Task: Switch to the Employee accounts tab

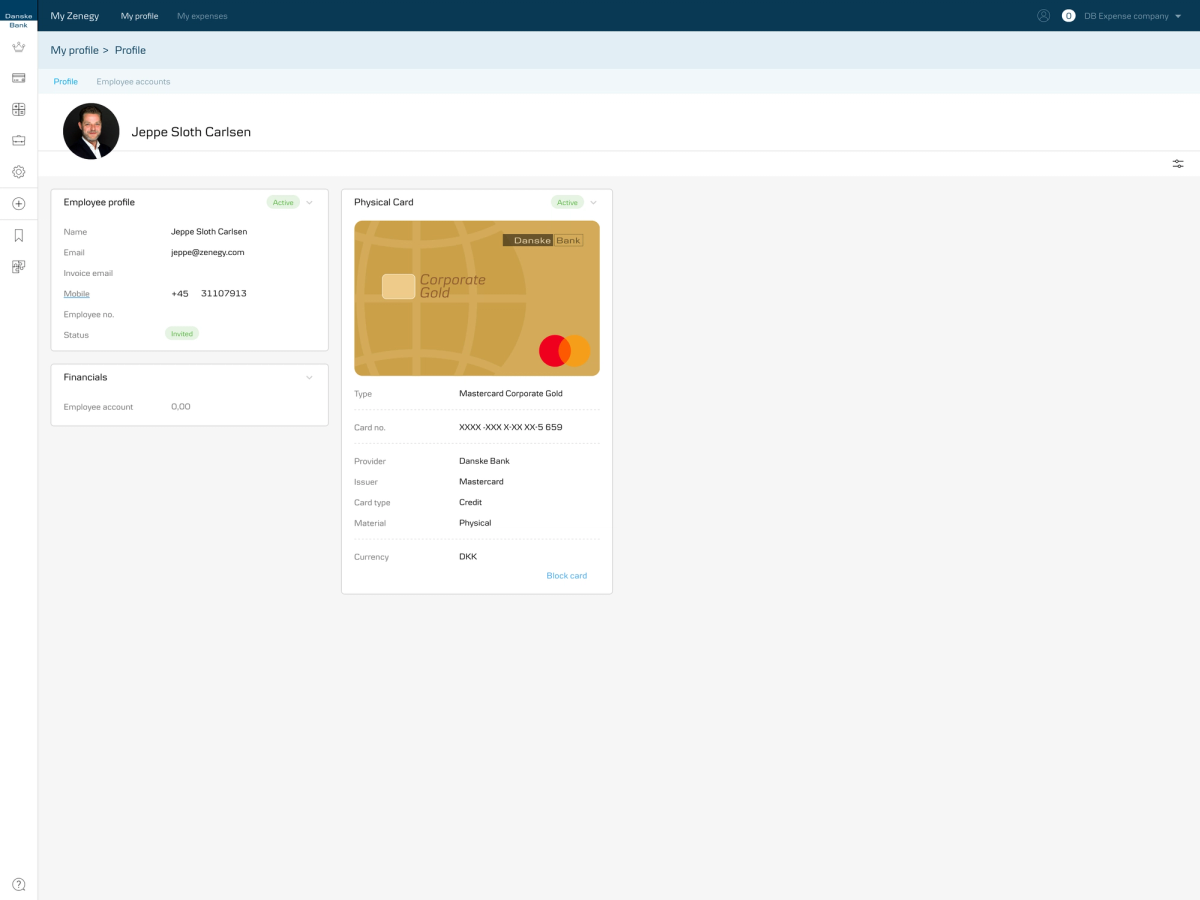Action: point(133,82)
